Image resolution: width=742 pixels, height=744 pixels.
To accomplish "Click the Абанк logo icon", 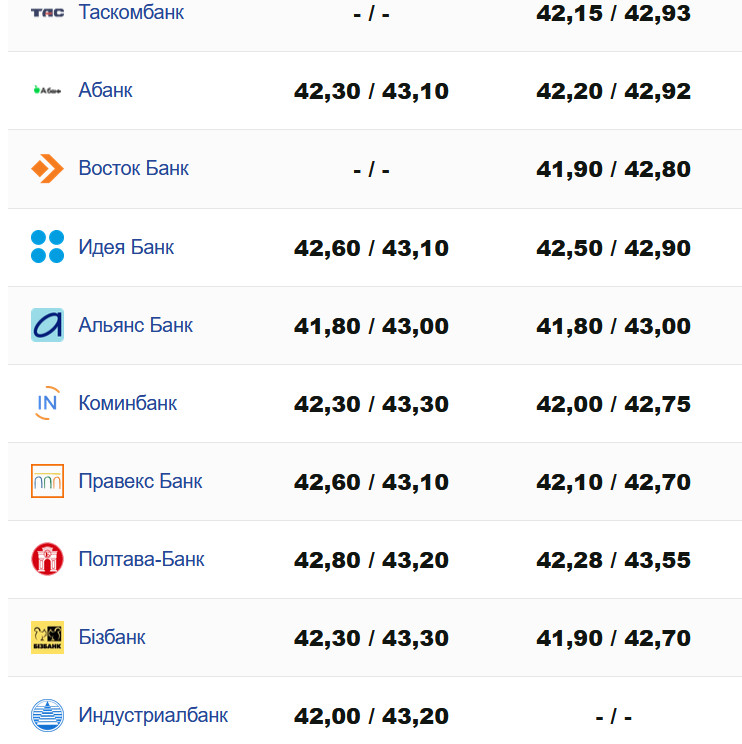I will coord(47,90).
